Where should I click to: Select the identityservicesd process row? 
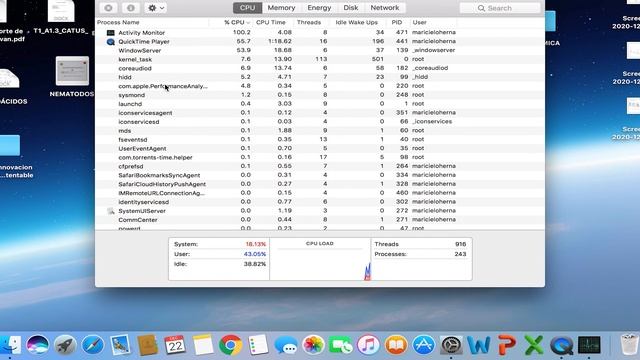[320, 202]
